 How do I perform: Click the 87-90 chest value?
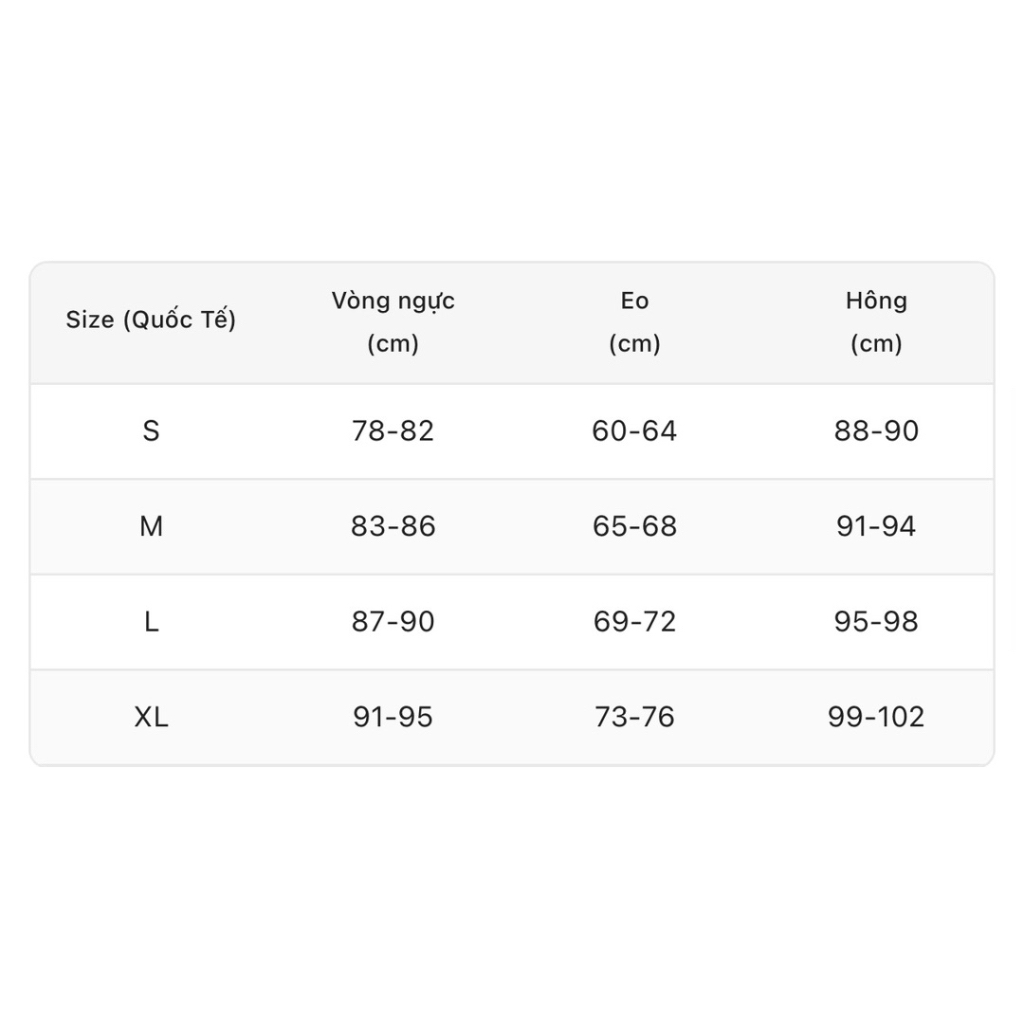[x=393, y=622]
